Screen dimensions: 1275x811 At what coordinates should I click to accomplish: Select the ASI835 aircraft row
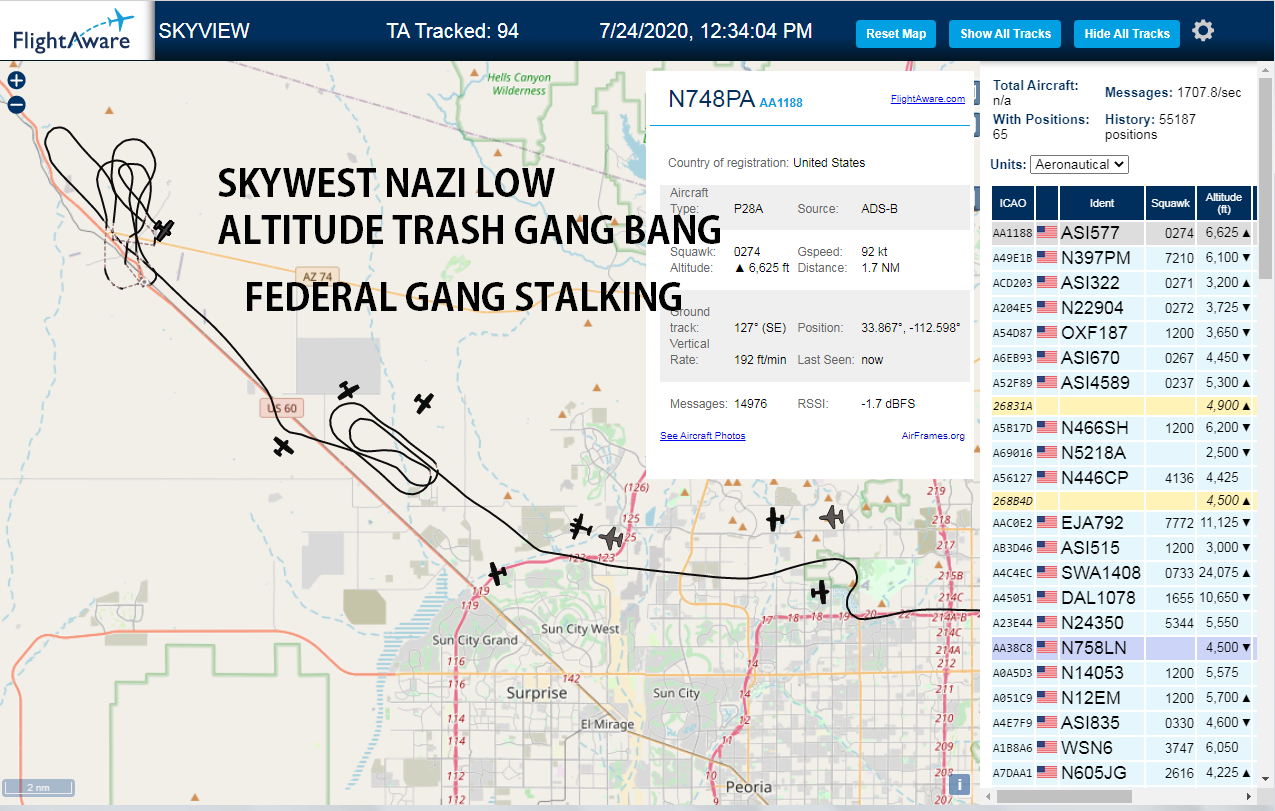click(x=1122, y=723)
